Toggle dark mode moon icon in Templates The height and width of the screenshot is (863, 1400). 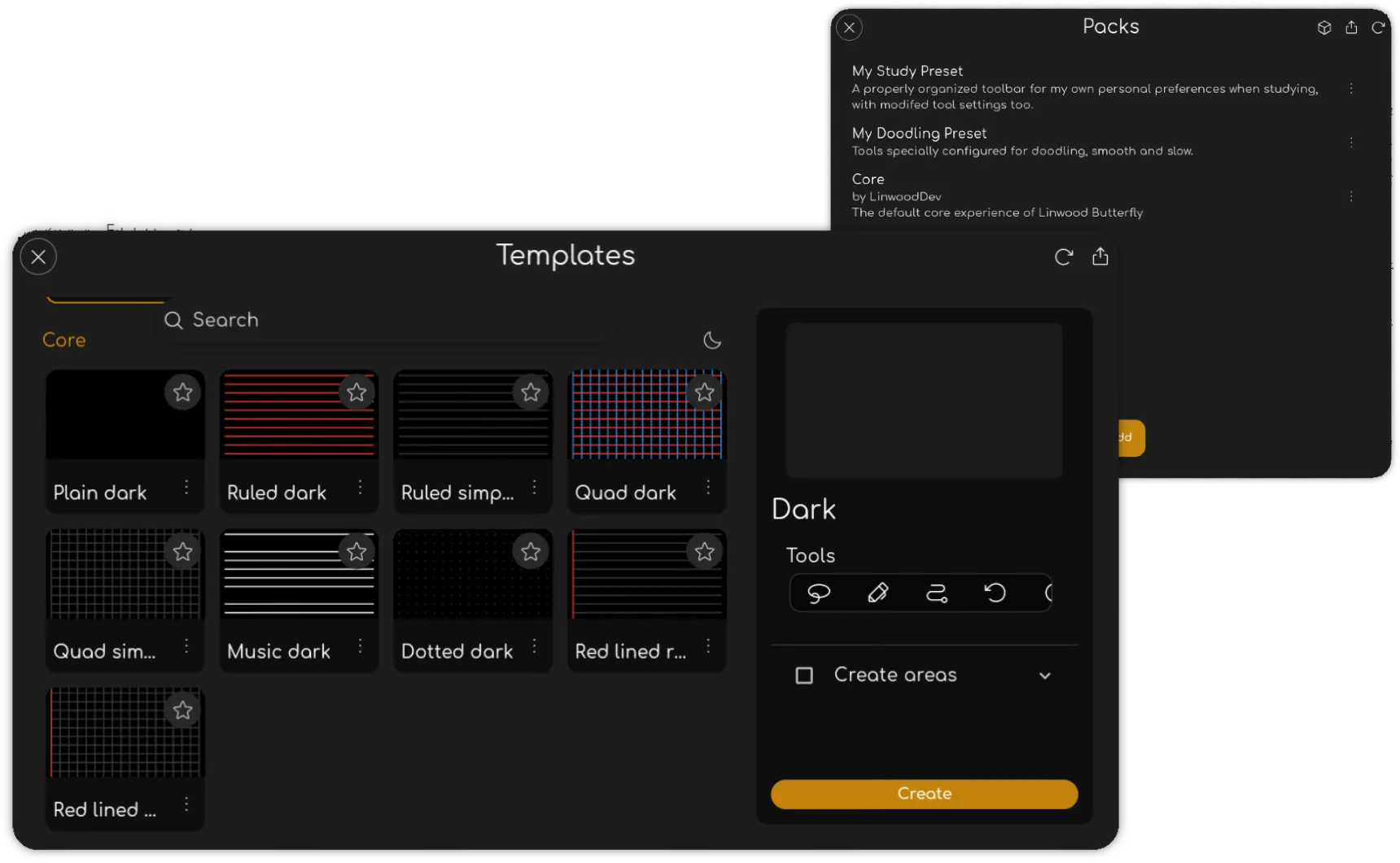coord(712,340)
